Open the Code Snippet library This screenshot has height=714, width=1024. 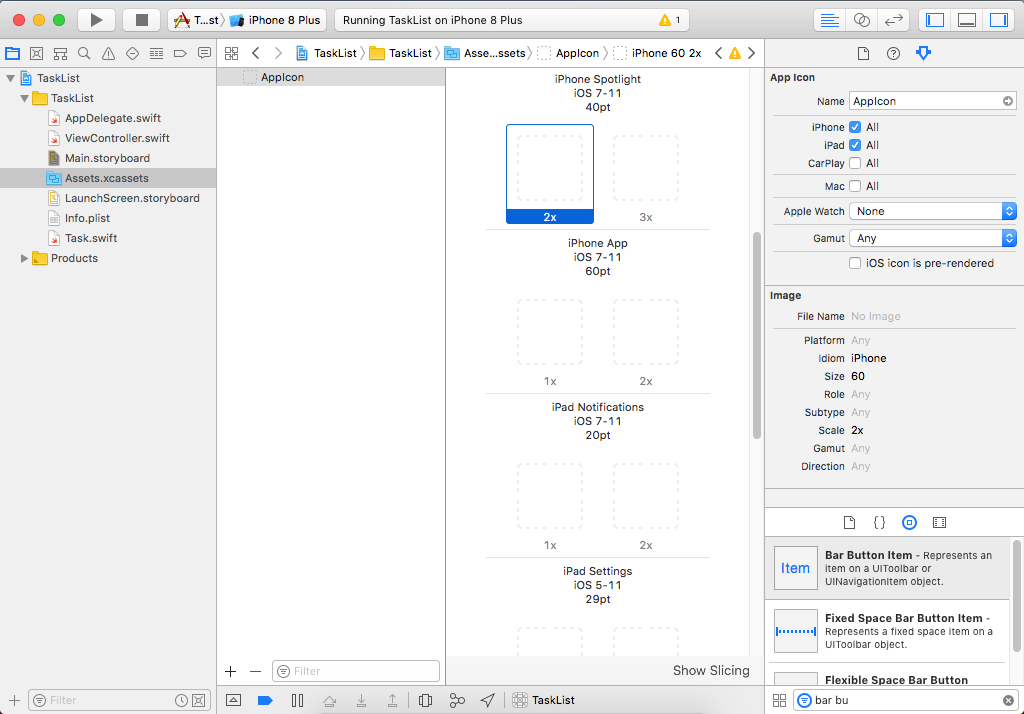pos(879,522)
